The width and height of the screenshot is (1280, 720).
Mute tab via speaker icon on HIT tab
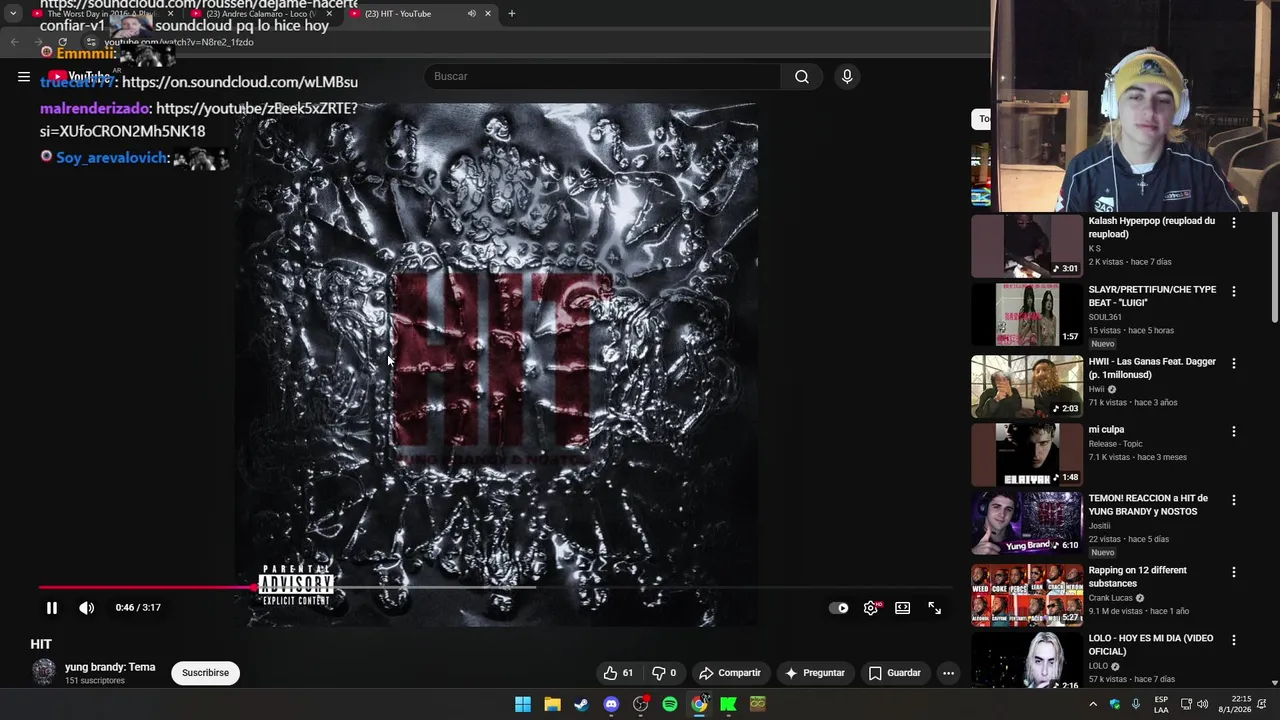click(471, 13)
